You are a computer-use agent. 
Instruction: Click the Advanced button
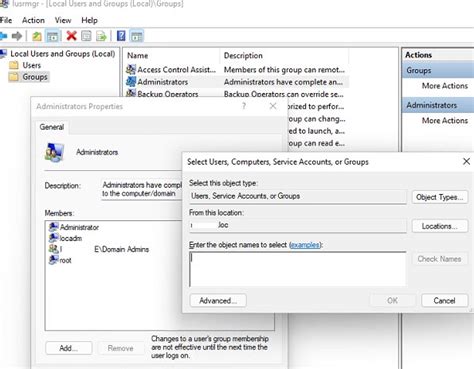tap(218, 301)
